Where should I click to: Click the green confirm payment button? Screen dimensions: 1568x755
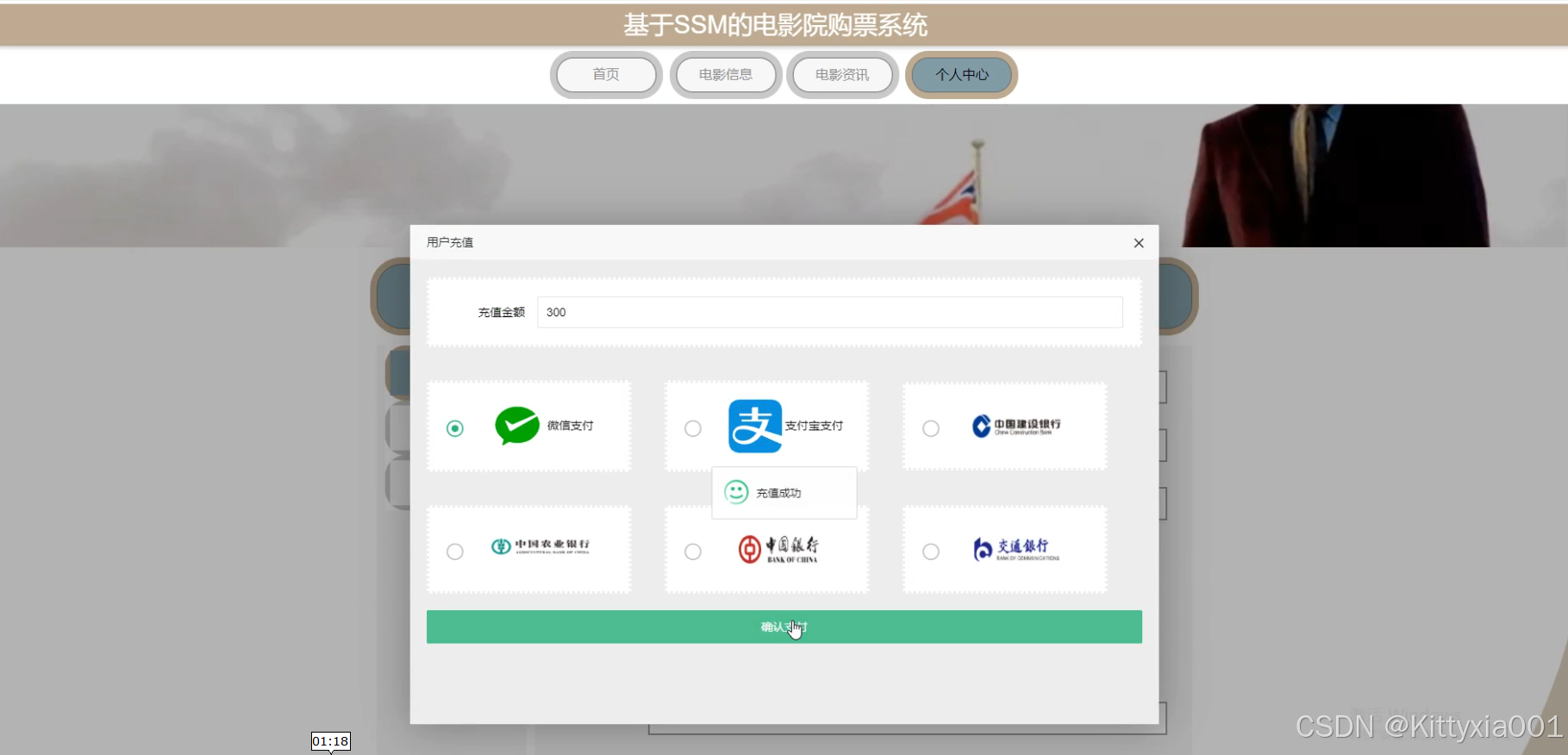(784, 627)
